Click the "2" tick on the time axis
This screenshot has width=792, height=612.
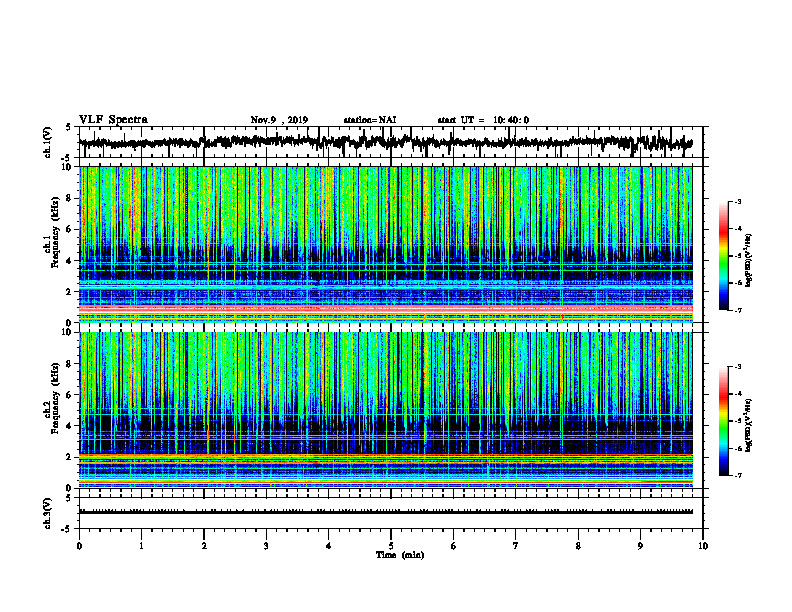coord(204,546)
